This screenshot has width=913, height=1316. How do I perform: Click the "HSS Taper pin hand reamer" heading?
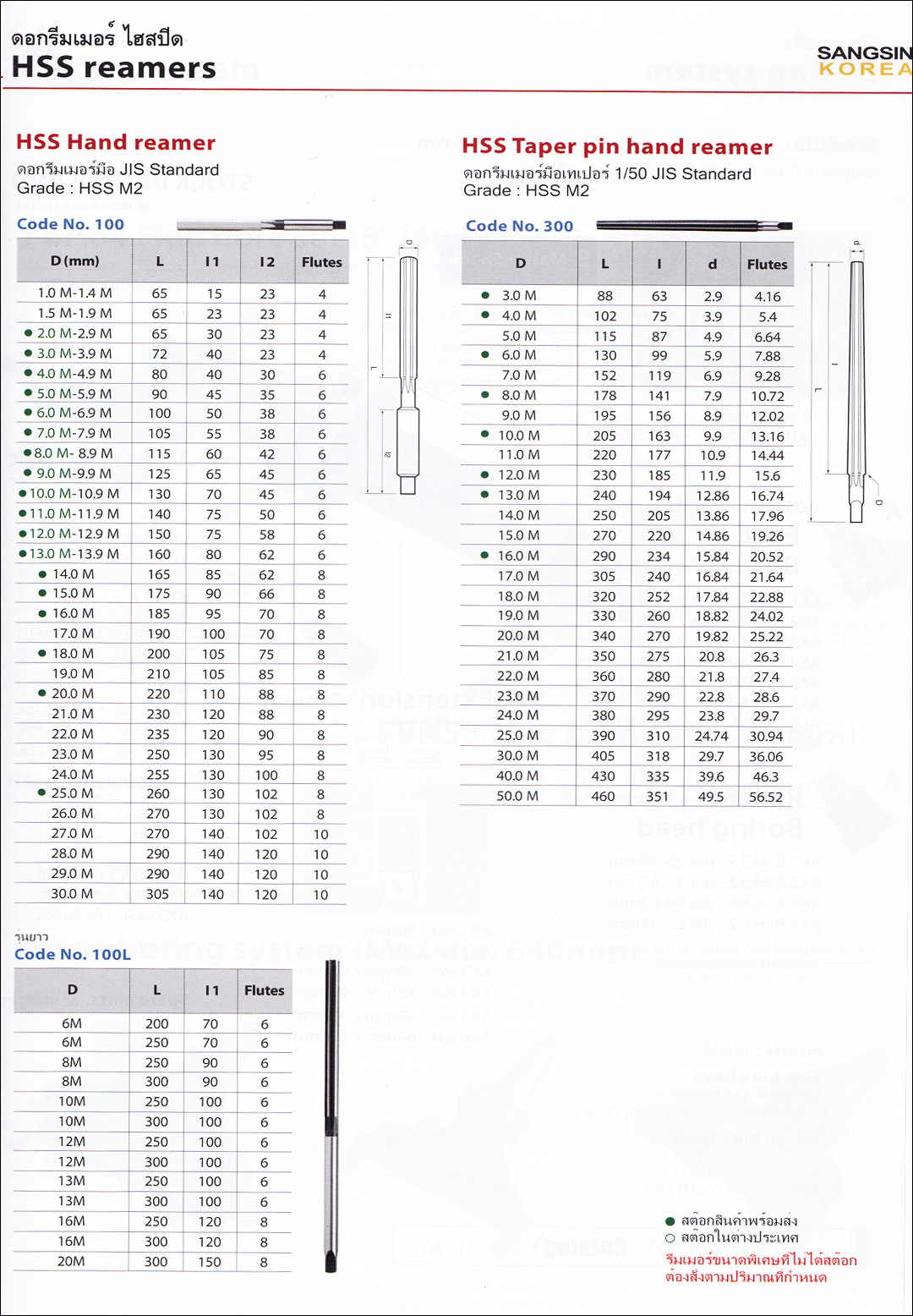616,146
